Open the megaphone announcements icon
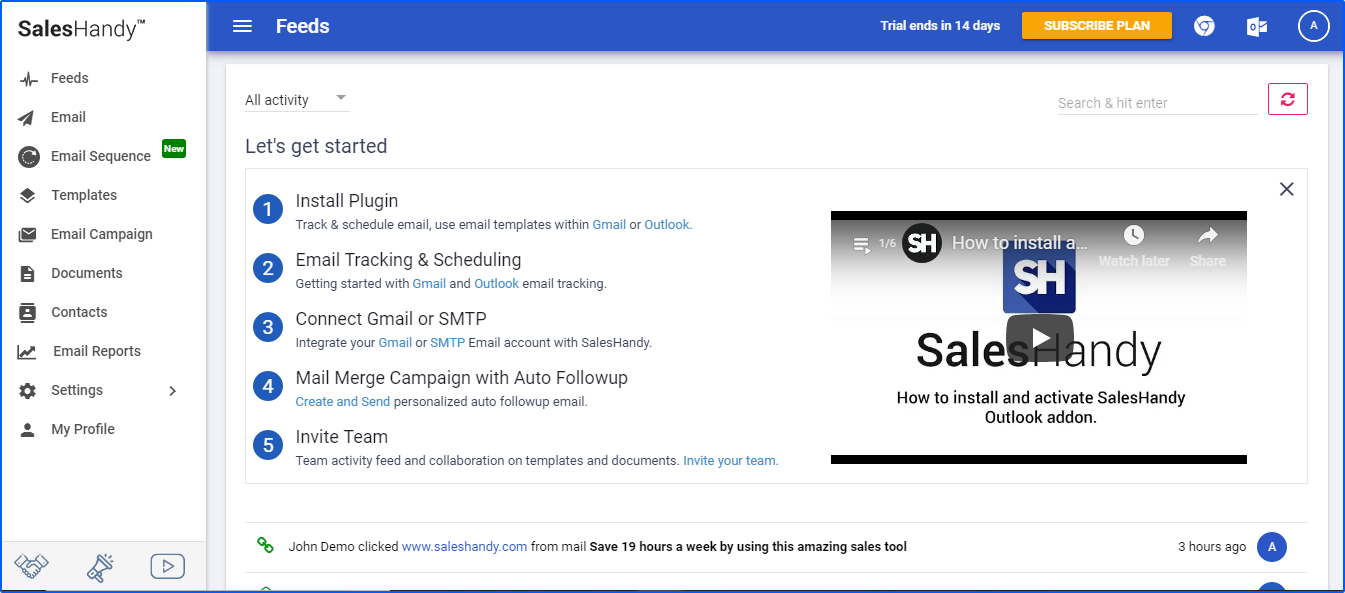This screenshot has height=593, width=1345. click(x=99, y=566)
